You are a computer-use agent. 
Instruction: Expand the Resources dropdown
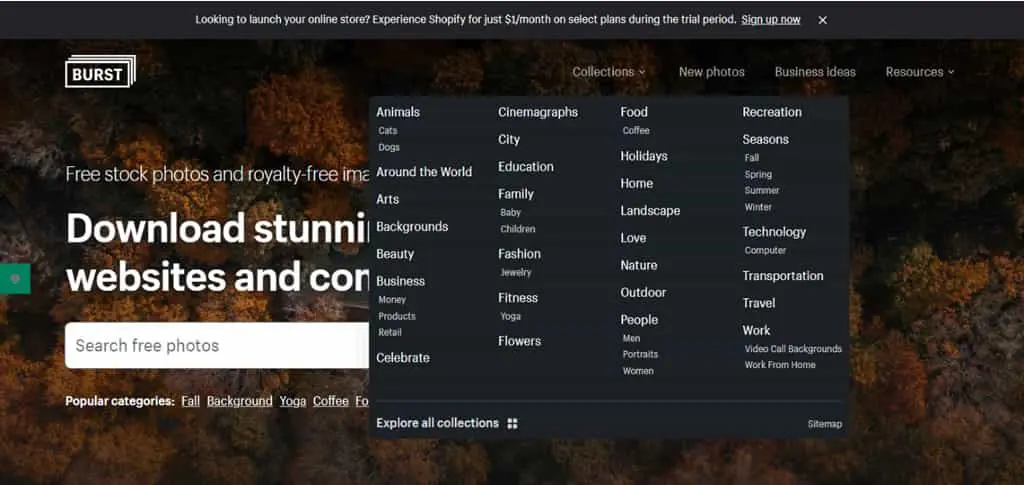click(920, 72)
